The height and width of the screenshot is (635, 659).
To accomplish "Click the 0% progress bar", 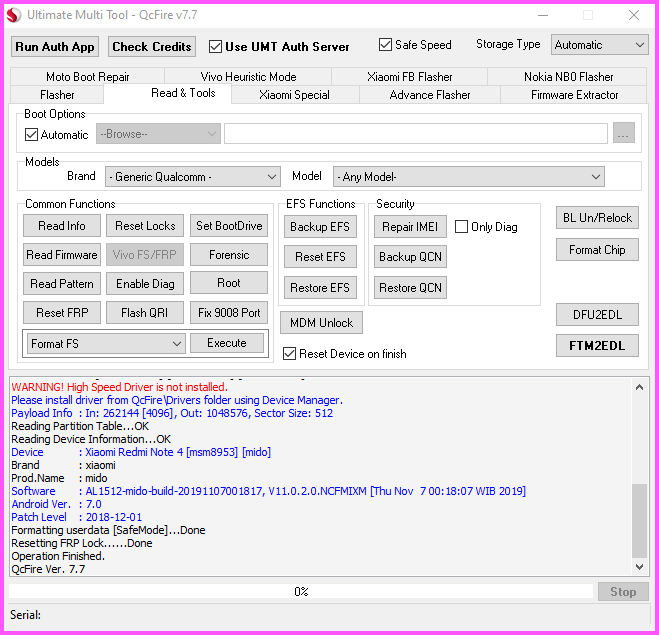I will 301,592.
